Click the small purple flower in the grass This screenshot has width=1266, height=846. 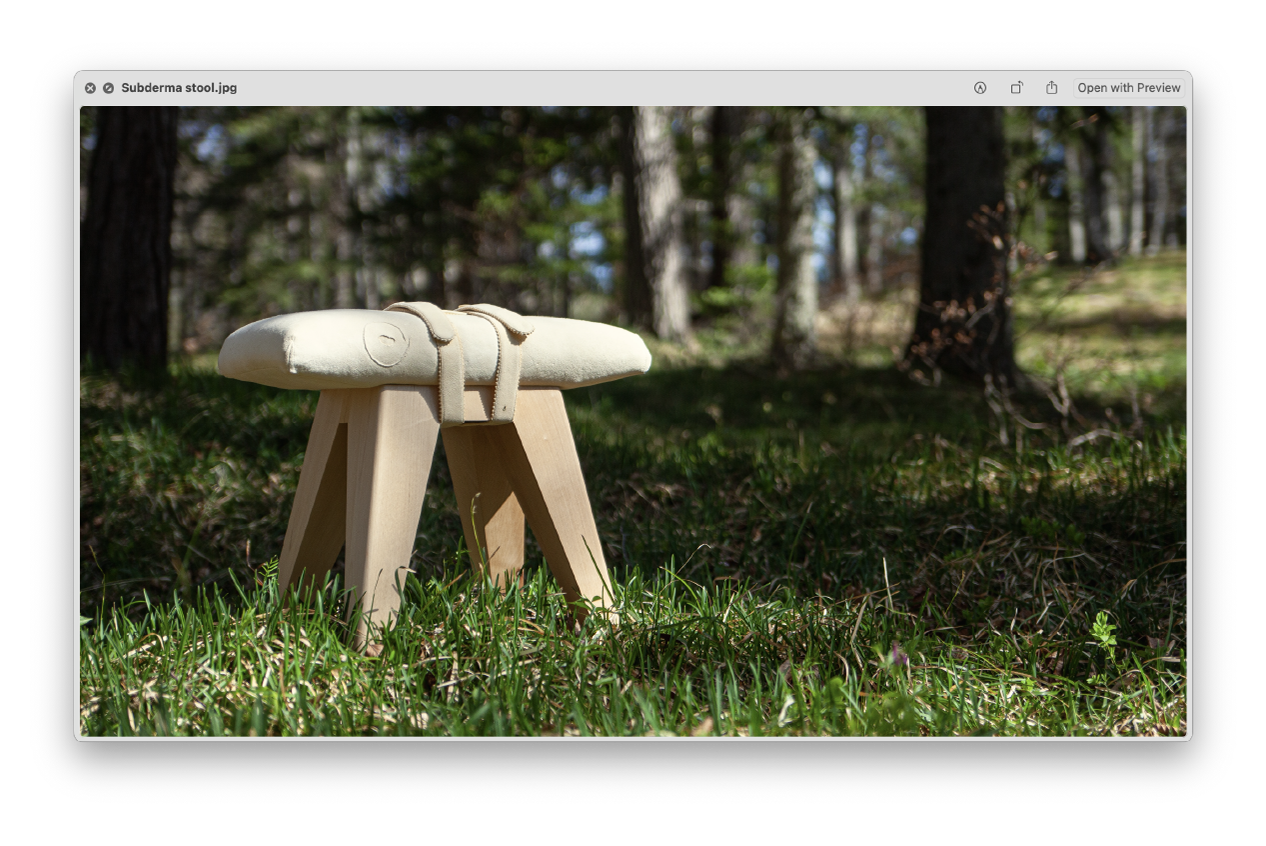pos(898,655)
